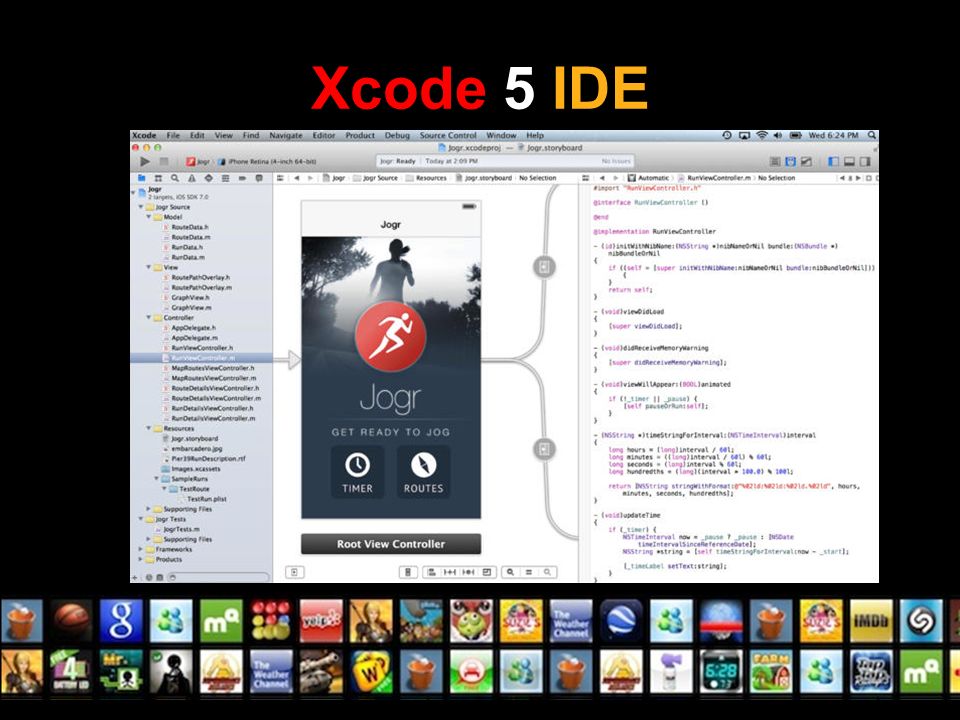Open the Symbol navigator icon

click(x=158, y=178)
